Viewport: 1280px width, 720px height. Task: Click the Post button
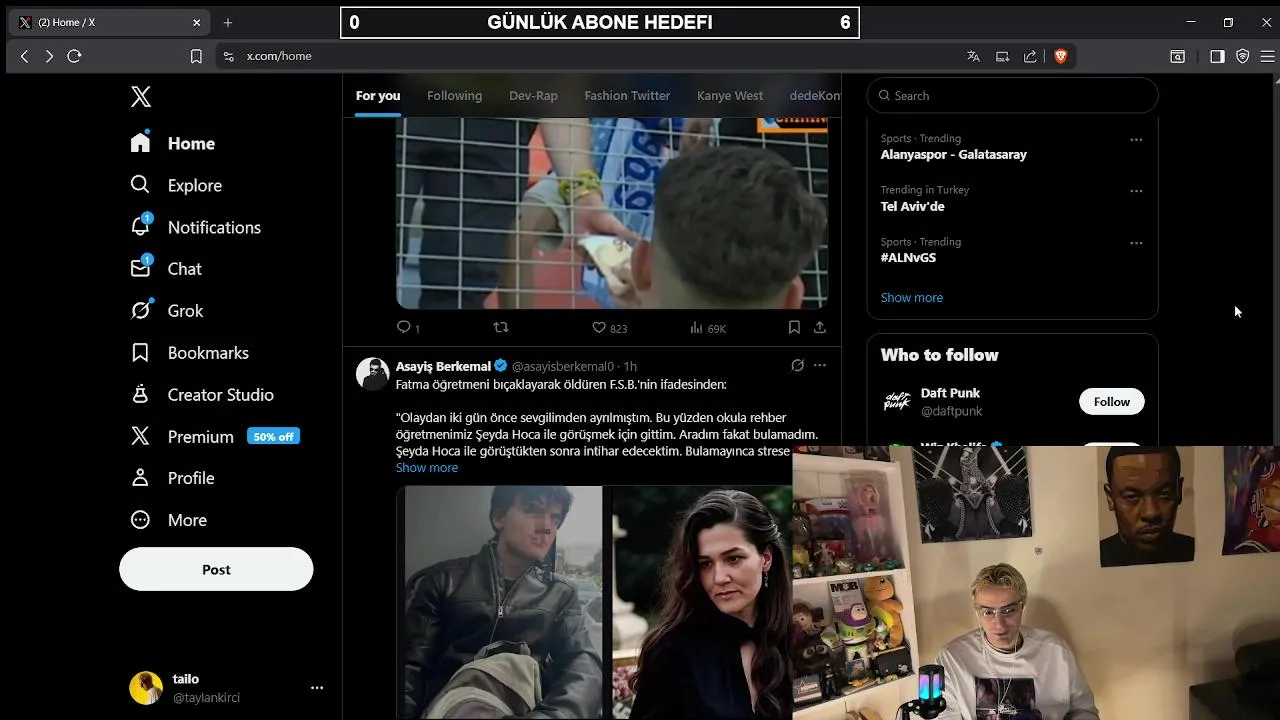tap(216, 569)
